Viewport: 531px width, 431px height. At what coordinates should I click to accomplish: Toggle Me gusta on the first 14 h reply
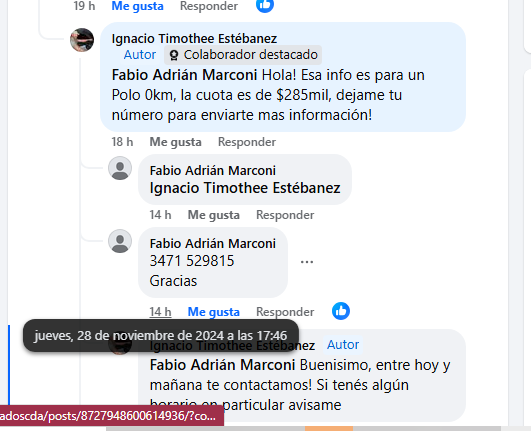point(214,215)
